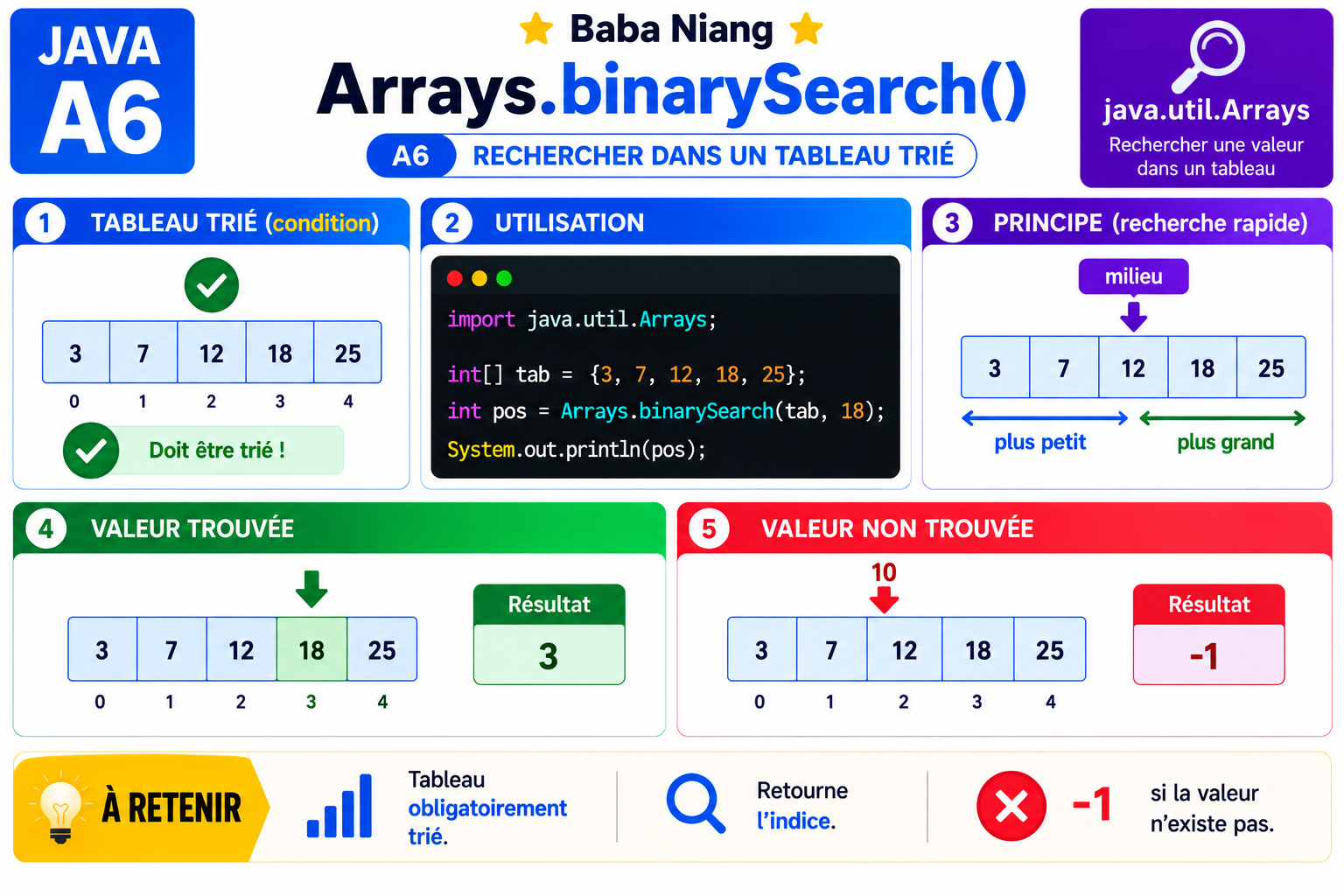This screenshot has height=896, width=1344.
Task: Click the red X circle icon
Action: (1011, 806)
